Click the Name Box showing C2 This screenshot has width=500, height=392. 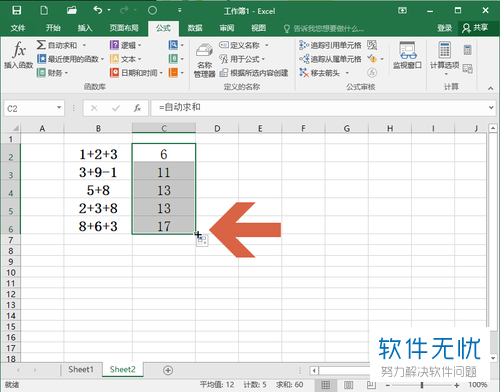coord(31,108)
